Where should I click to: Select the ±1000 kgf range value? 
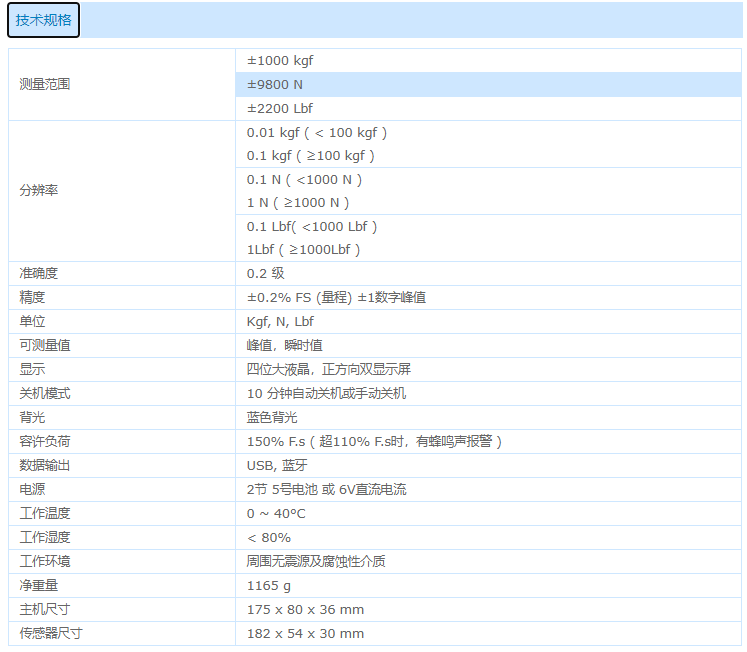tap(280, 61)
